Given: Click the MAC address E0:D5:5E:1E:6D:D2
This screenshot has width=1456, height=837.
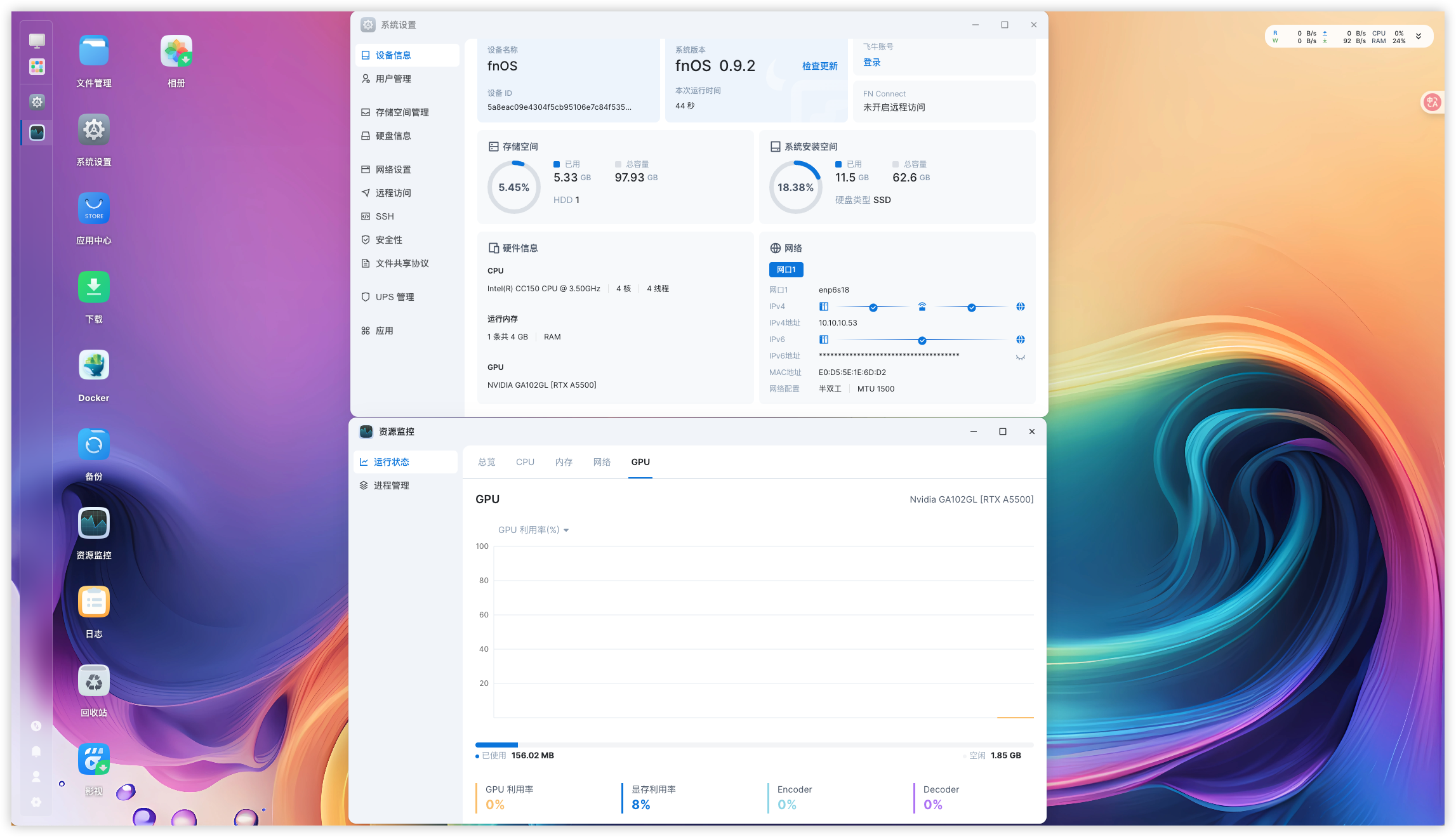Looking at the screenshot, I should [852, 372].
